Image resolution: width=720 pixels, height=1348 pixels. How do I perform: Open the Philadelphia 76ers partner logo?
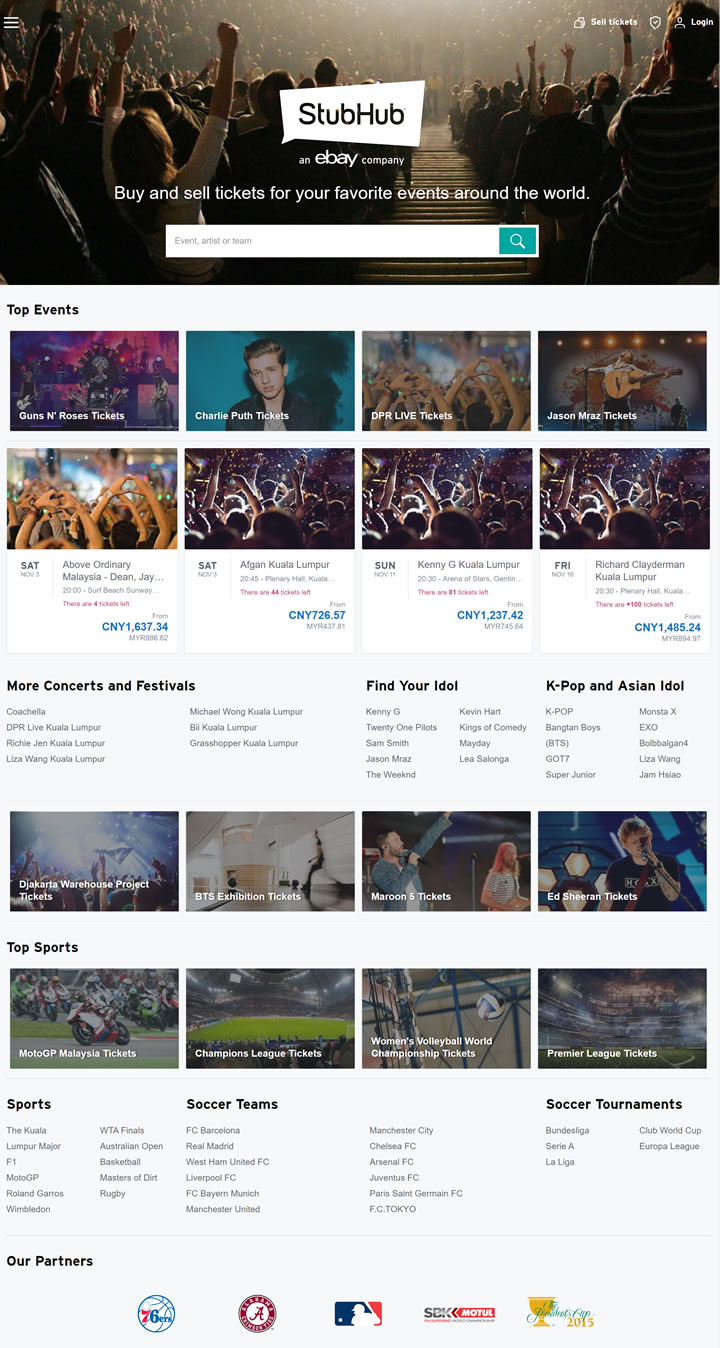pyautogui.click(x=156, y=1313)
